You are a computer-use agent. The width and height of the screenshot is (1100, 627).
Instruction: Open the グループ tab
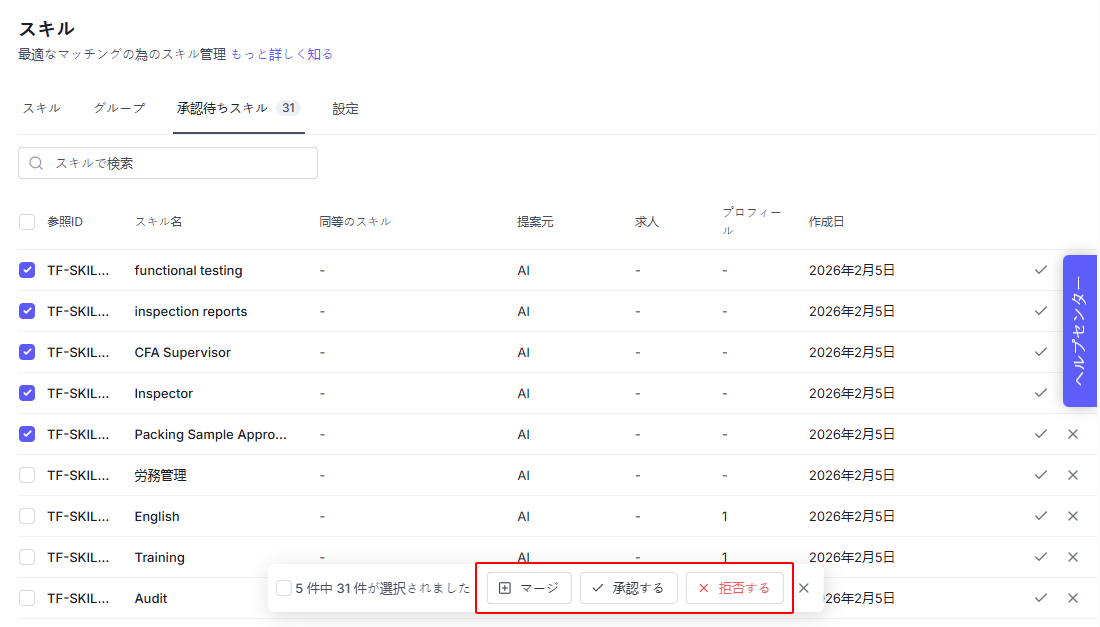click(x=119, y=108)
